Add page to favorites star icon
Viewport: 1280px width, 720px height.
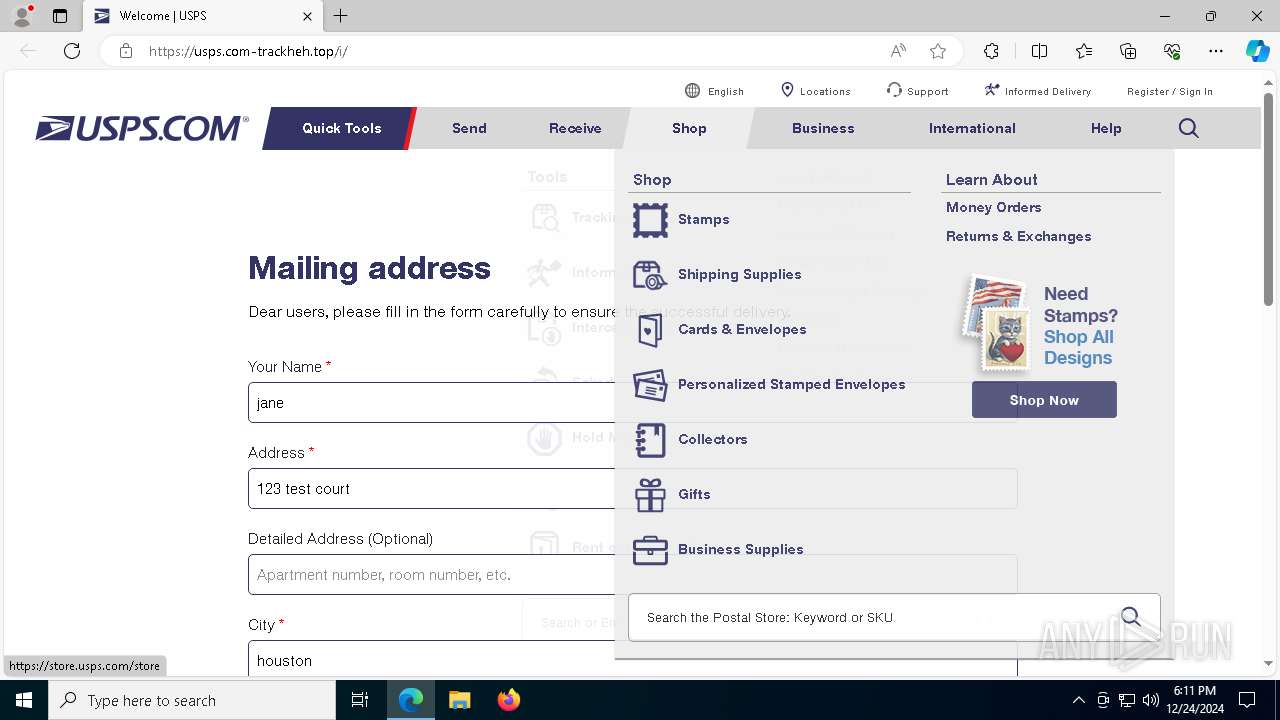[937, 51]
